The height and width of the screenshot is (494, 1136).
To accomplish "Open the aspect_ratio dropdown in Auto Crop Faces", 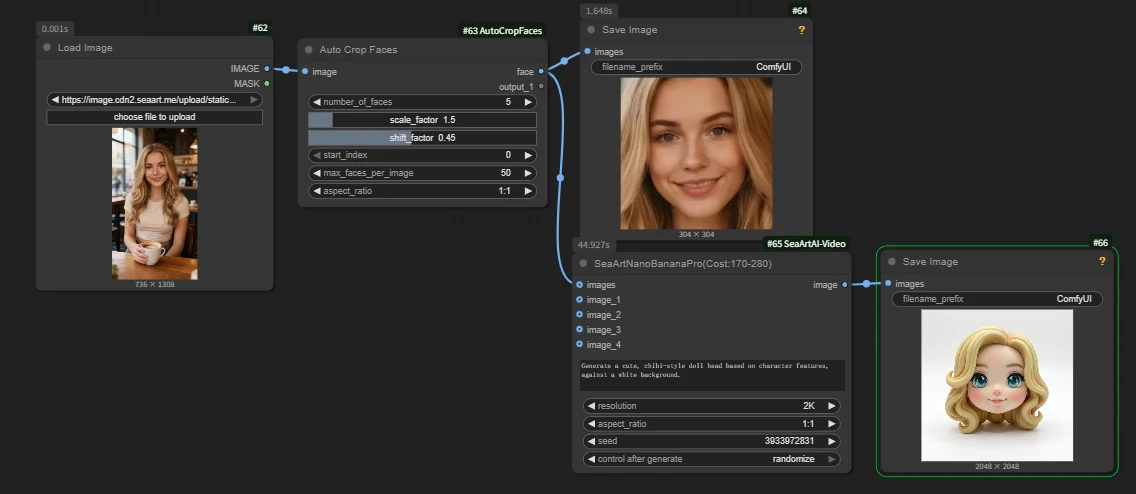I will 422,191.
